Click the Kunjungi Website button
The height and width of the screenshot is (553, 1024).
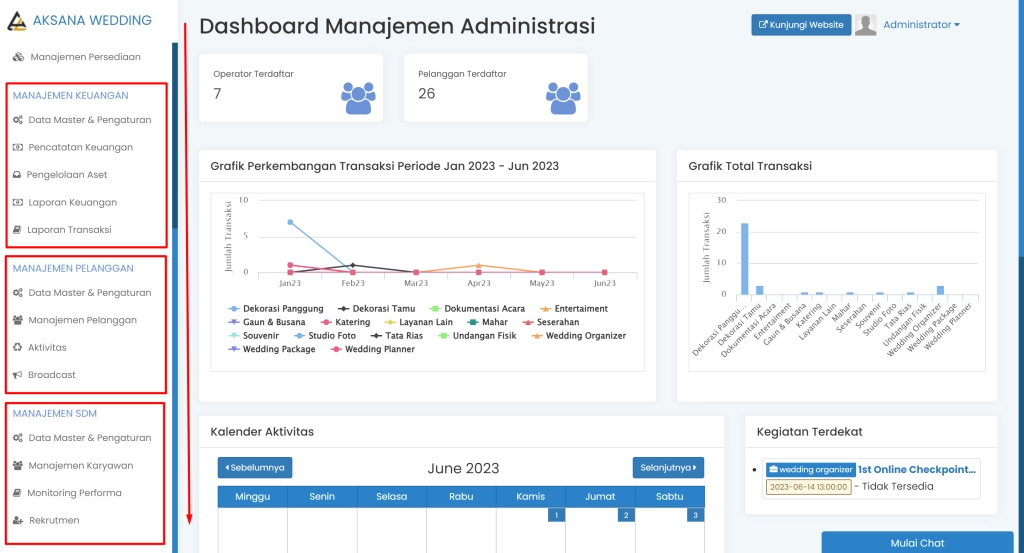(800, 25)
